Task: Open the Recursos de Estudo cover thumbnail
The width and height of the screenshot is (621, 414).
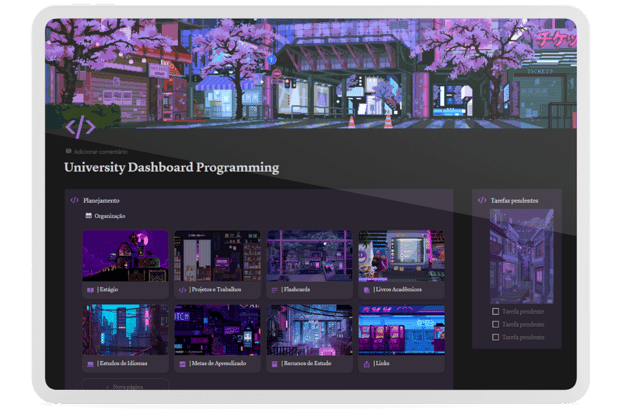Action: point(309,330)
